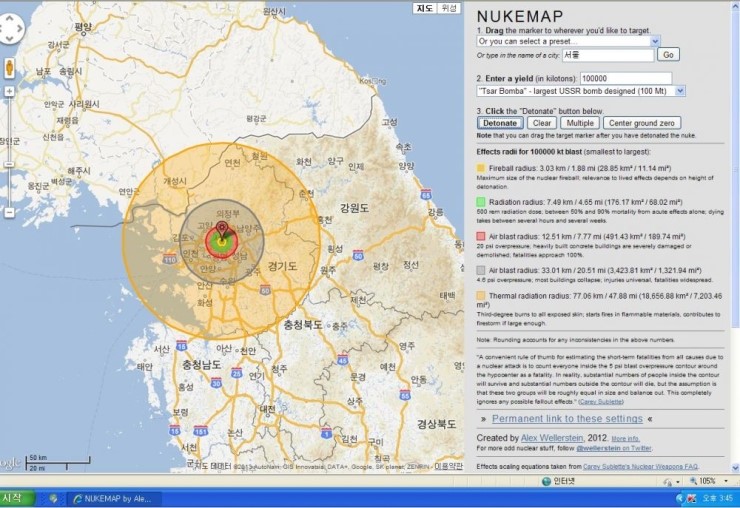Click the 안동 city label
The image size is (740, 508).
click(419, 379)
